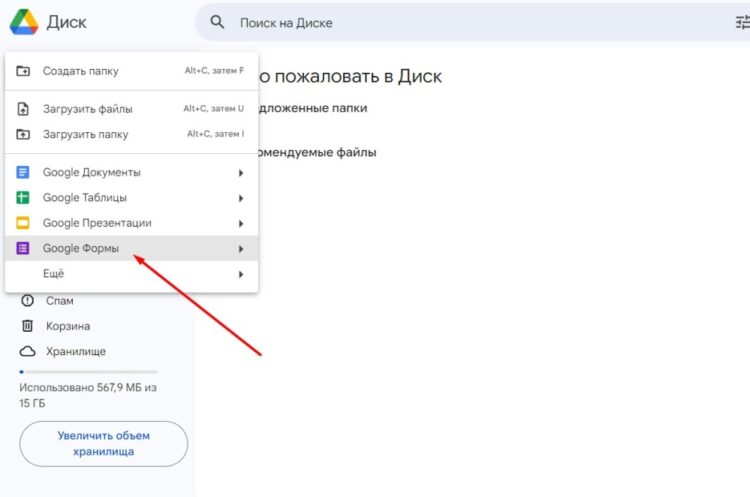The height and width of the screenshot is (497, 750).
Task: Select Google Презентации menu item
Action: [x=132, y=223]
